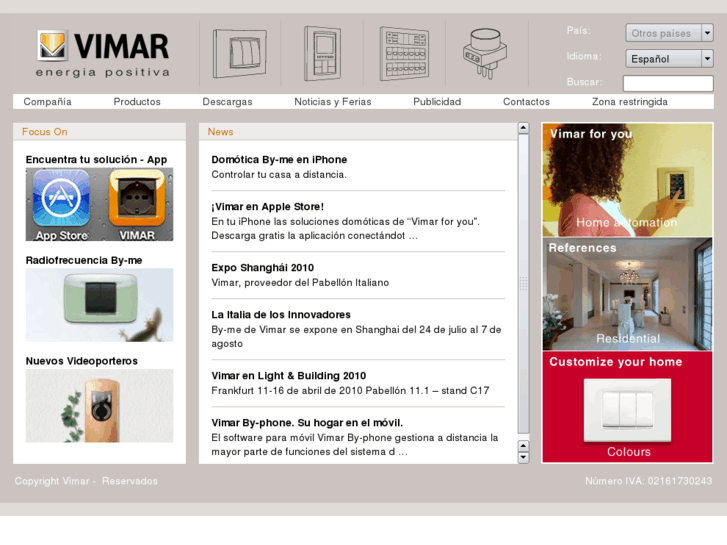Click 'Controlar tu casa a distancia.' text

click(x=279, y=174)
